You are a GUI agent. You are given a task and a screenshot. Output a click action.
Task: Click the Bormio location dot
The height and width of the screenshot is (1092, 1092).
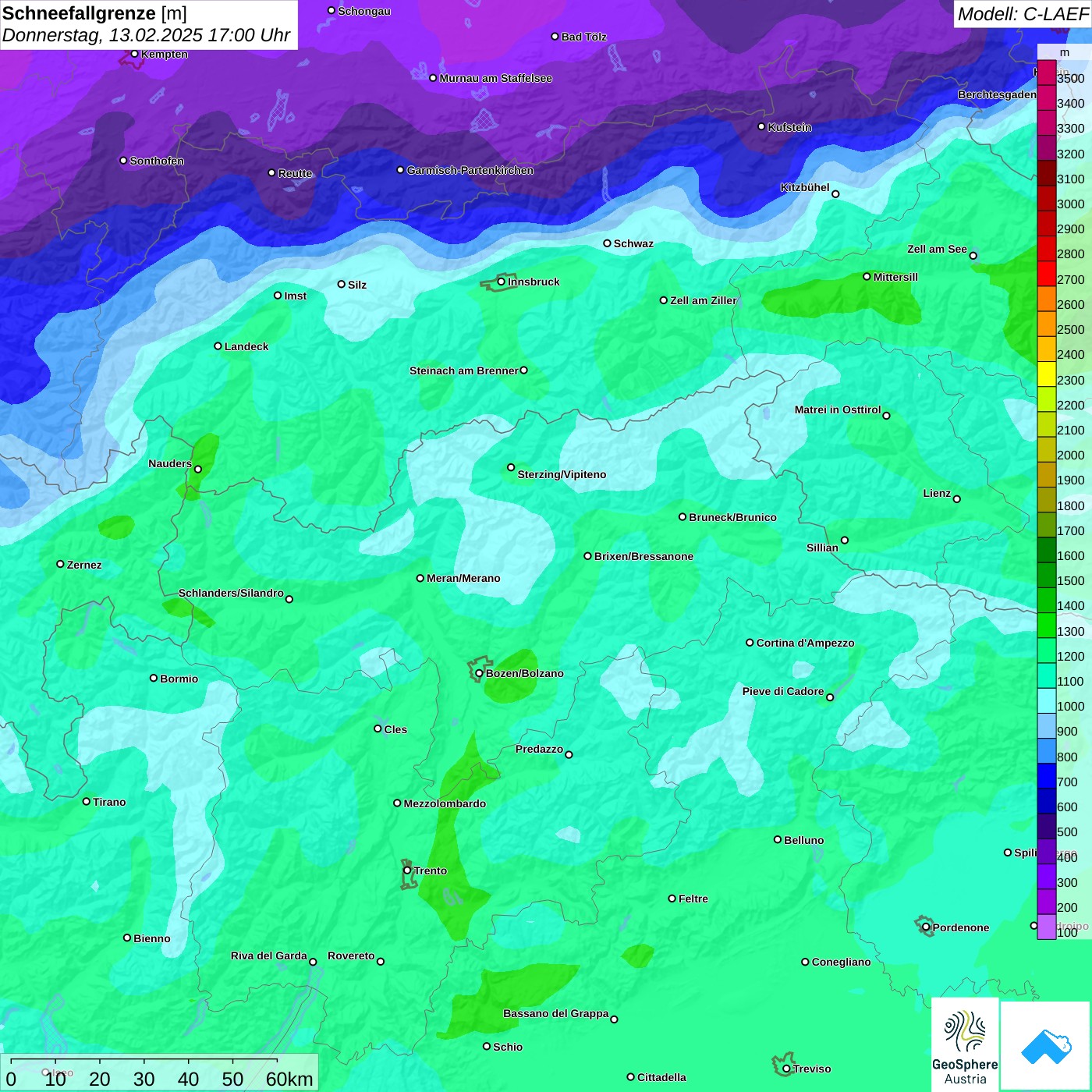[x=154, y=678]
